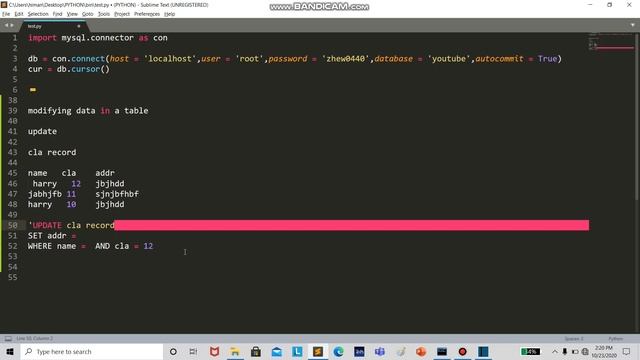
Task: Go to next tab with right arrow
Action: click(x=12, y=25)
